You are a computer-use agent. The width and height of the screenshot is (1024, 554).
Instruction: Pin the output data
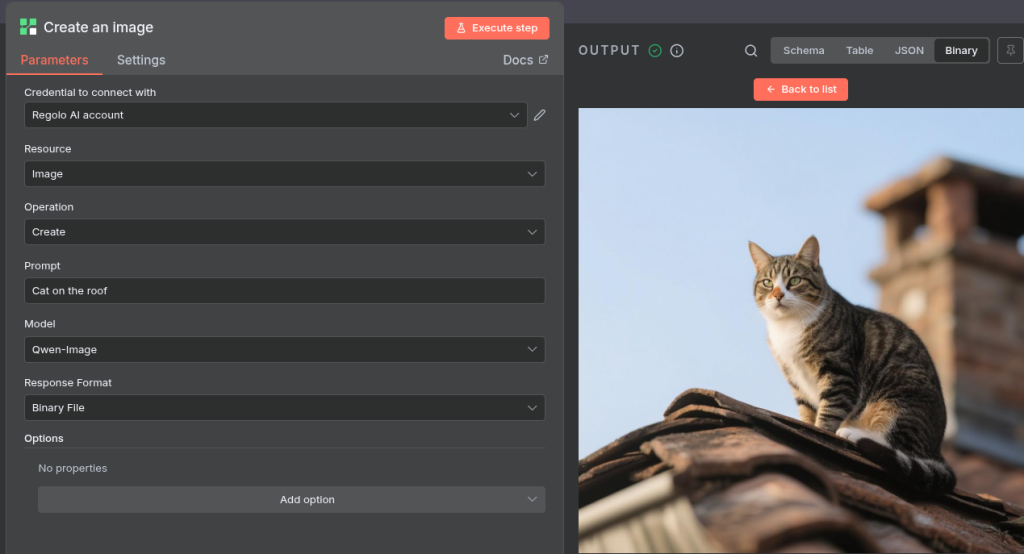tap(1010, 51)
